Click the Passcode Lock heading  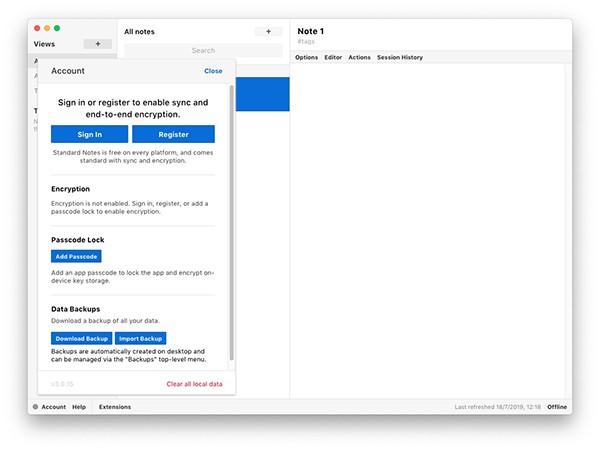pyautogui.click(x=78, y=240)
